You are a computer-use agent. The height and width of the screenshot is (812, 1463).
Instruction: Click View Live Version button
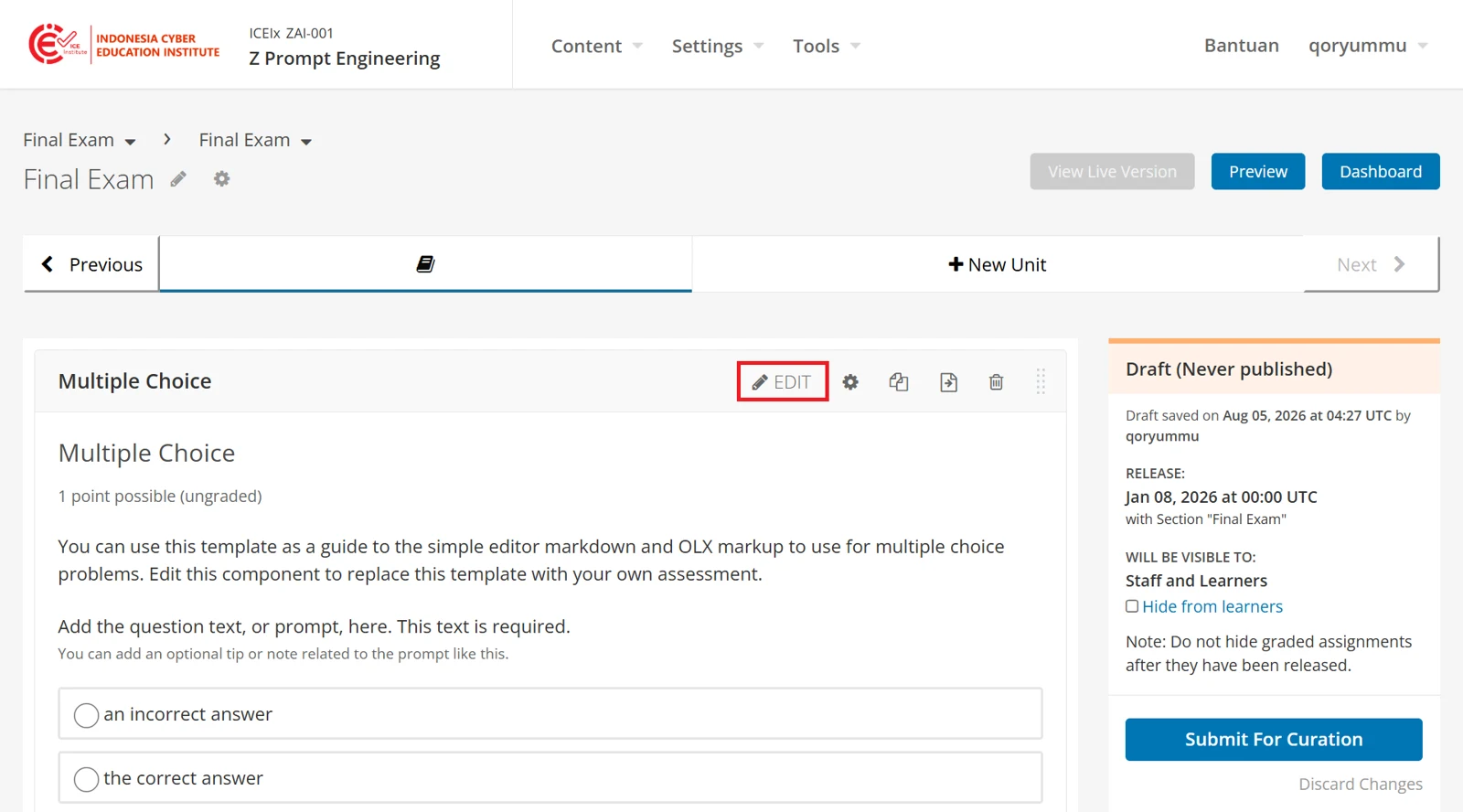[1112, 172]
